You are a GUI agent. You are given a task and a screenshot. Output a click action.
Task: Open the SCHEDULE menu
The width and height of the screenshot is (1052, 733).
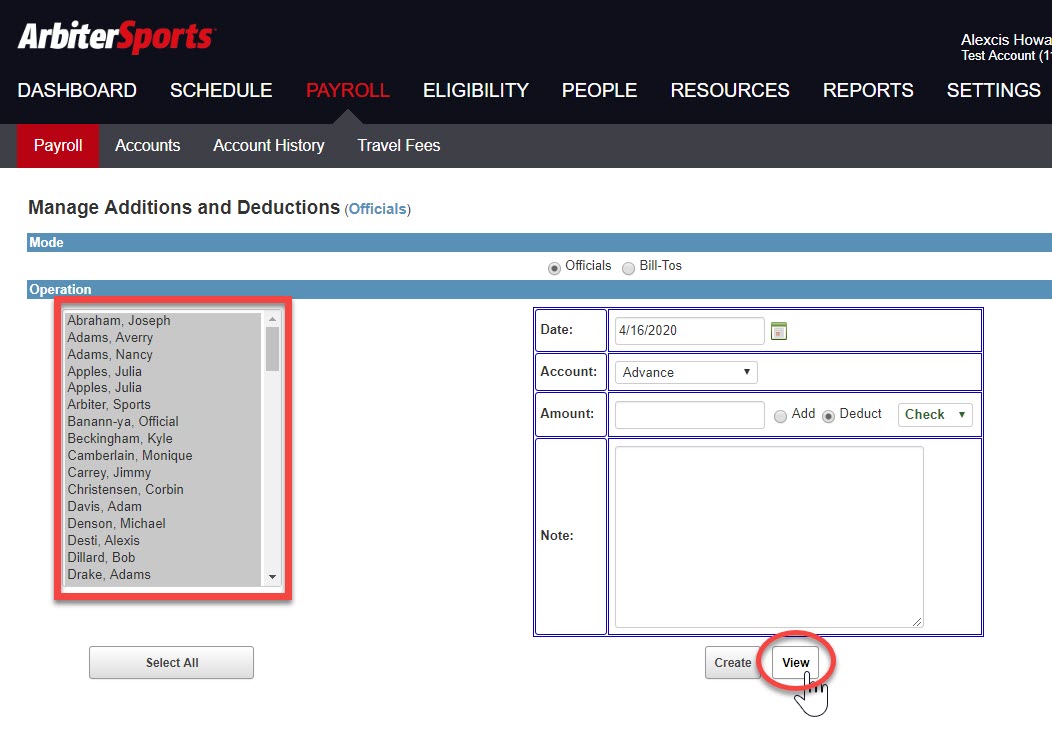[221, 90]
